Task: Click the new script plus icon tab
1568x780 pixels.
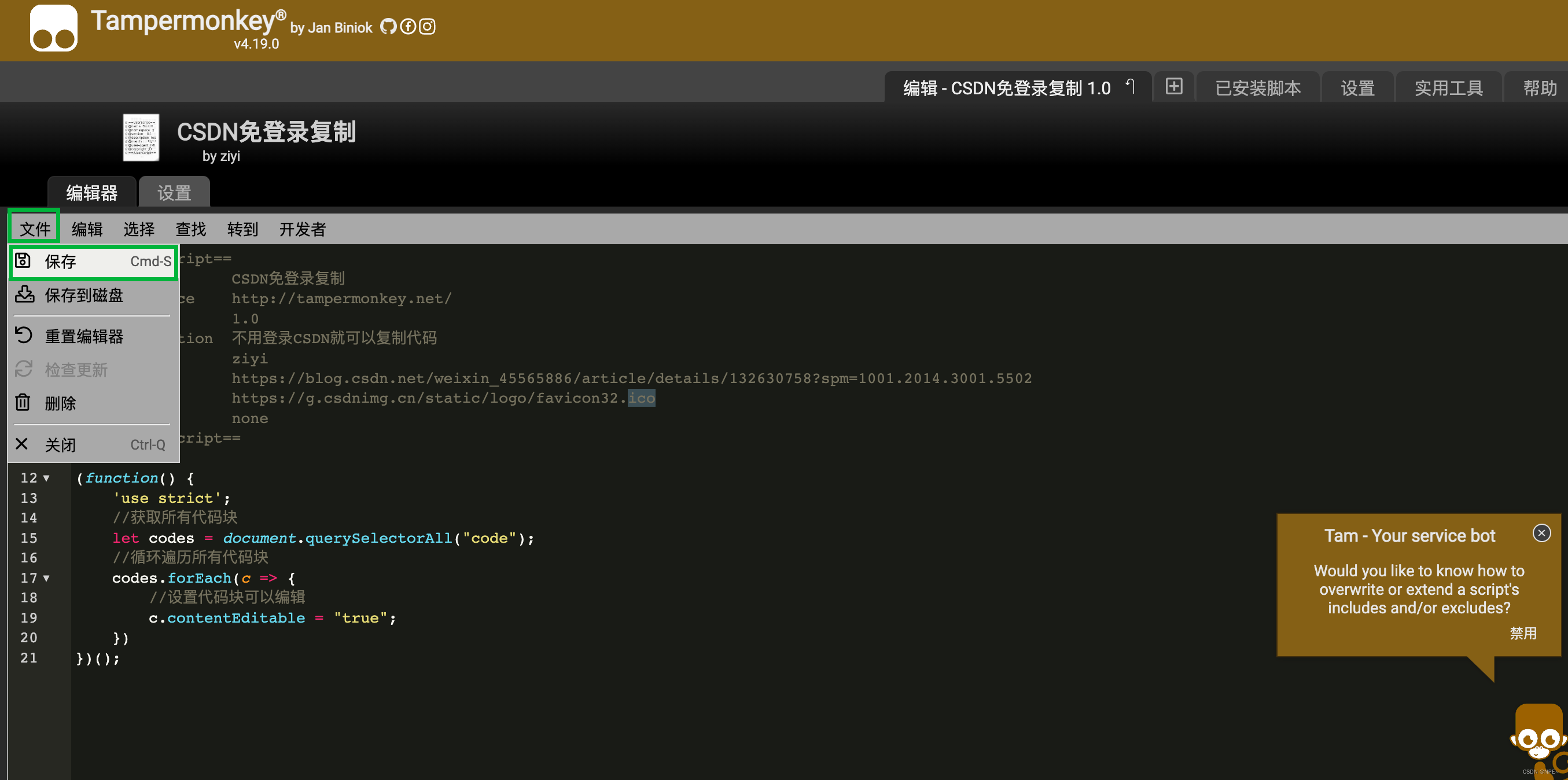Action: coord(1174,86)
